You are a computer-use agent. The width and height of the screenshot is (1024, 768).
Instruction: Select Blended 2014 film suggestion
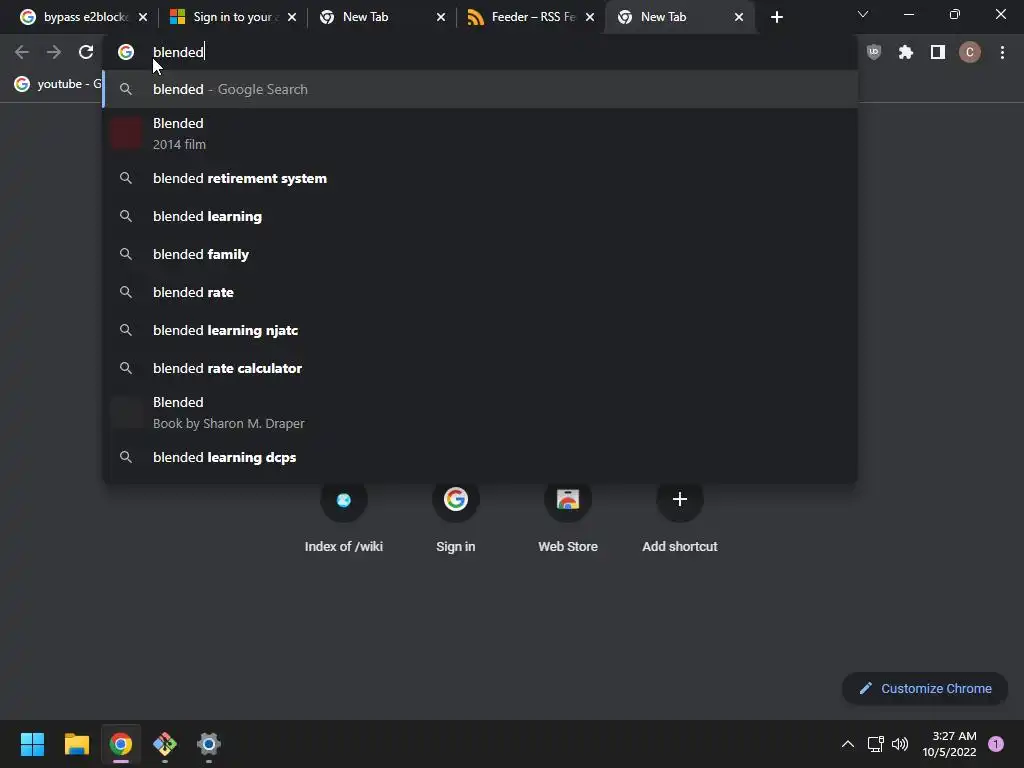point(480,133)
